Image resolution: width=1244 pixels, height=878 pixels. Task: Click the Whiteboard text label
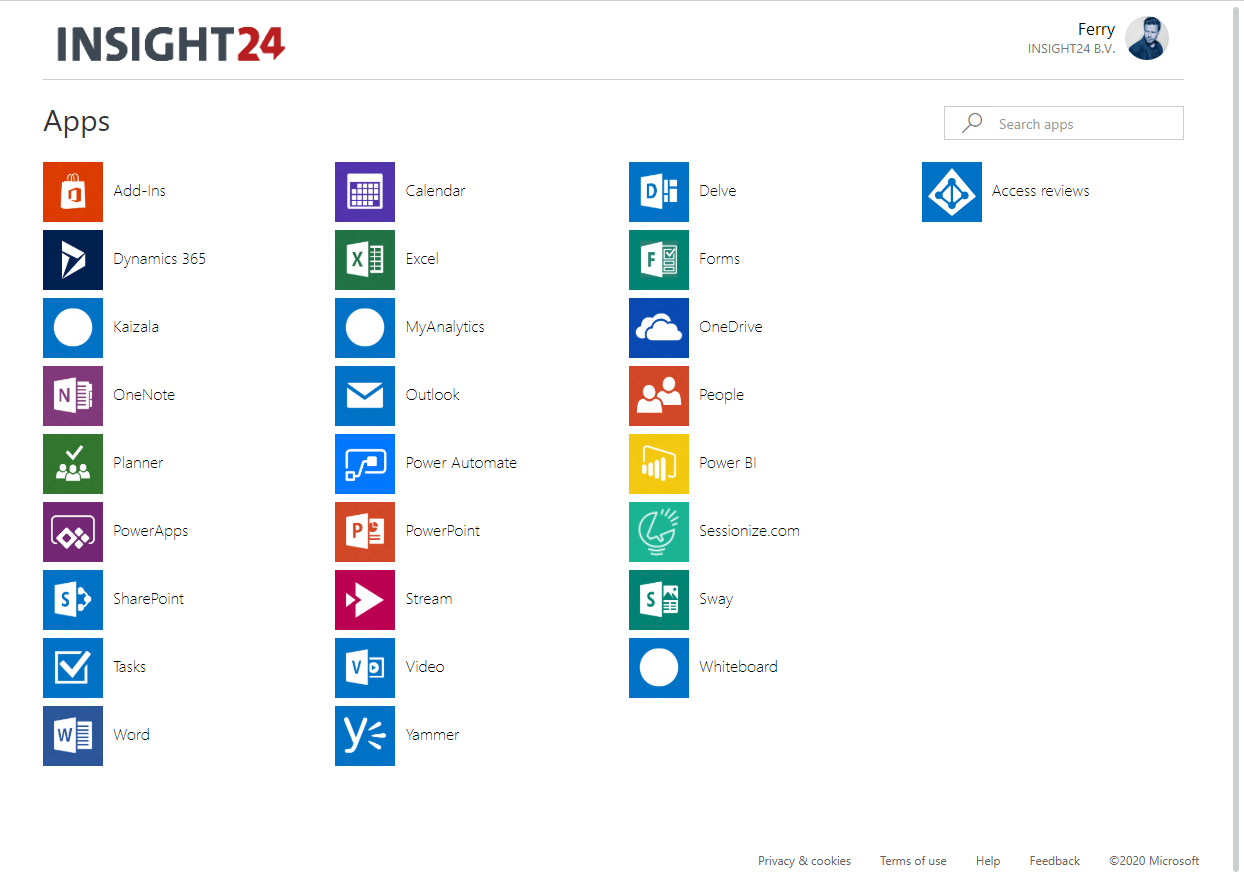pos(738,667)
